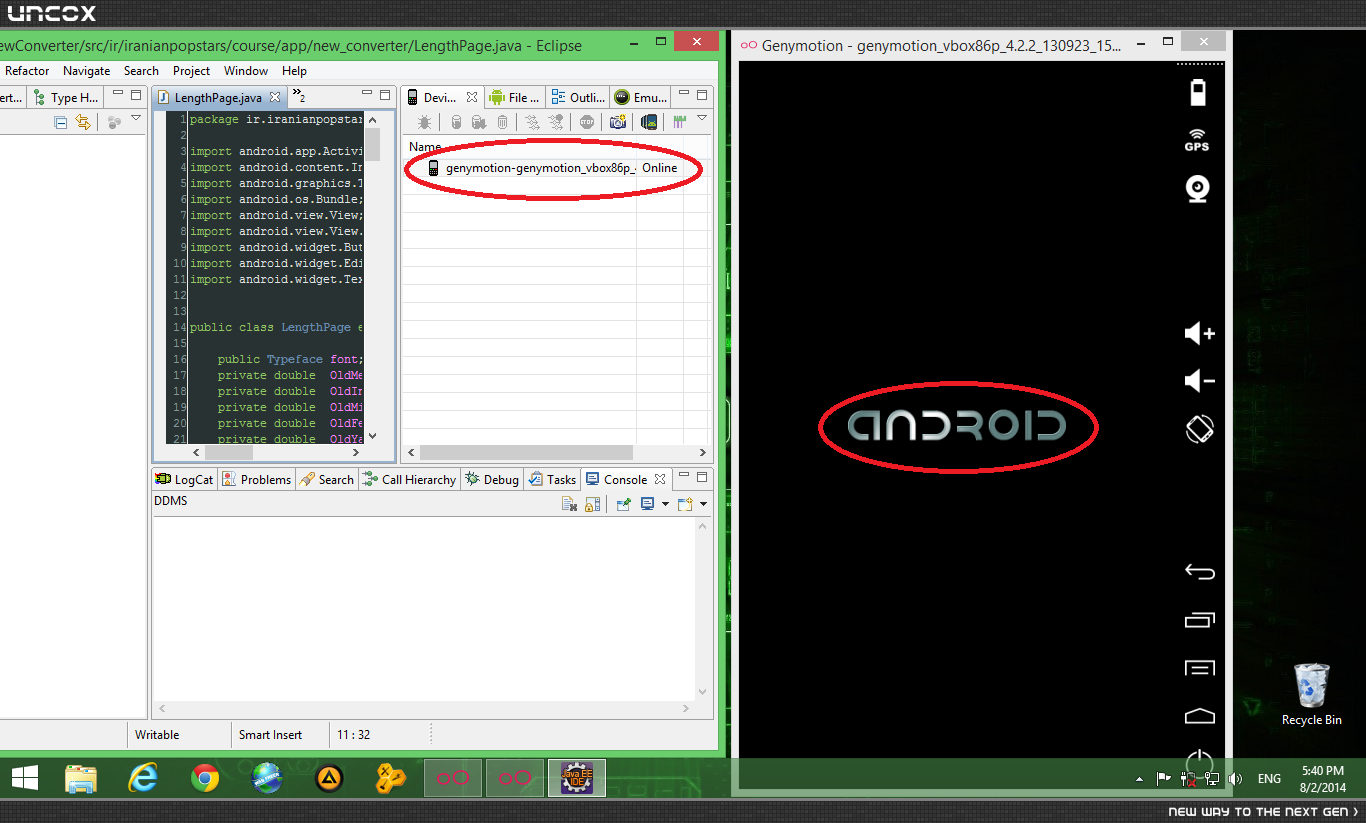Click the recent apps button in Genymotion
Viewport: 1366px width, 823px height.
[x=1199, y=620]
